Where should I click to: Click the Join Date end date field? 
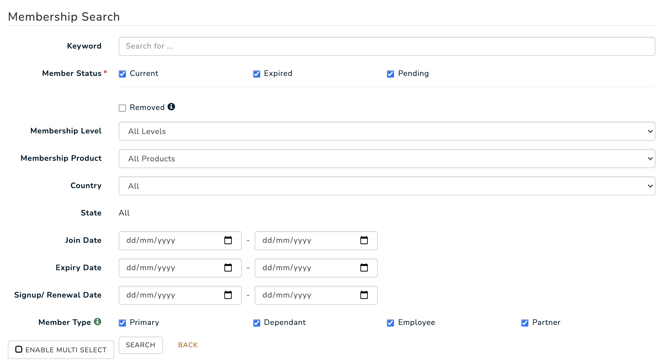tap(316, 241)
